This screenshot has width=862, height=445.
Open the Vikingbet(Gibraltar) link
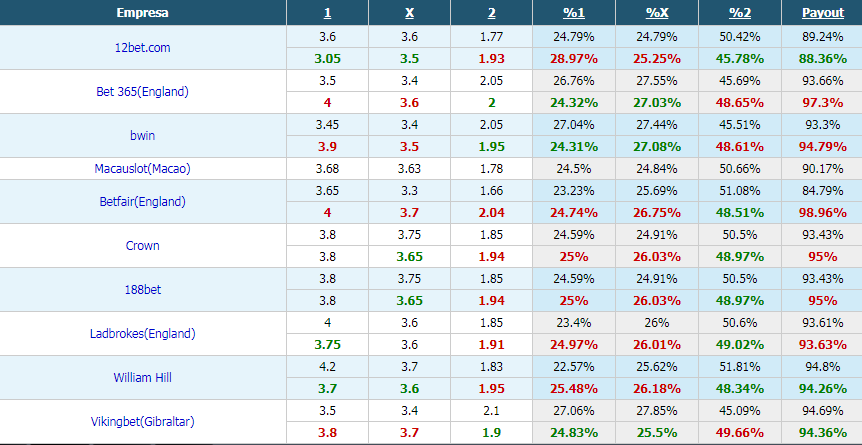pos(142,422)
